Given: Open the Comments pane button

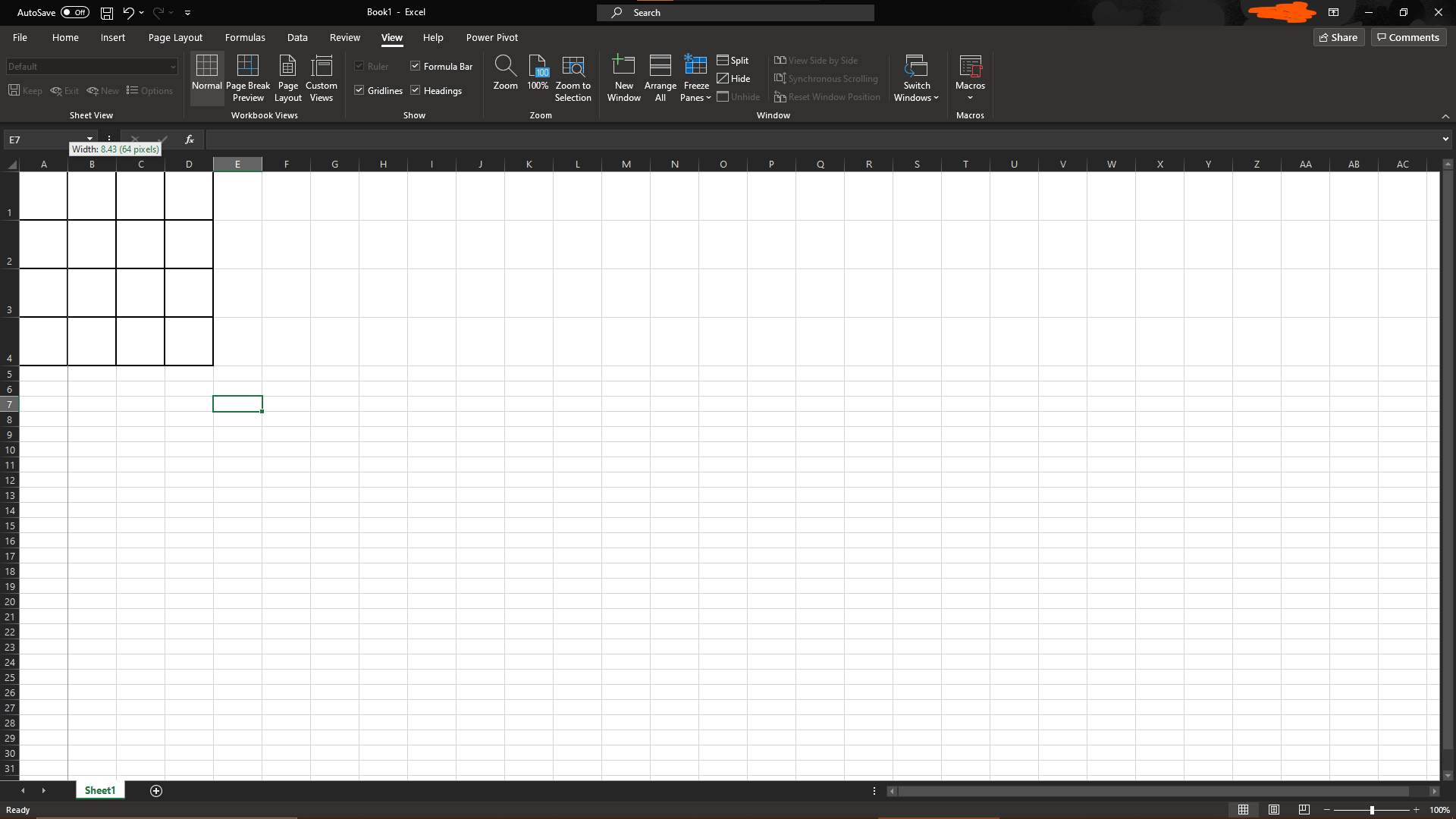Looking at the screenshot, I should tap(1408, 37).
